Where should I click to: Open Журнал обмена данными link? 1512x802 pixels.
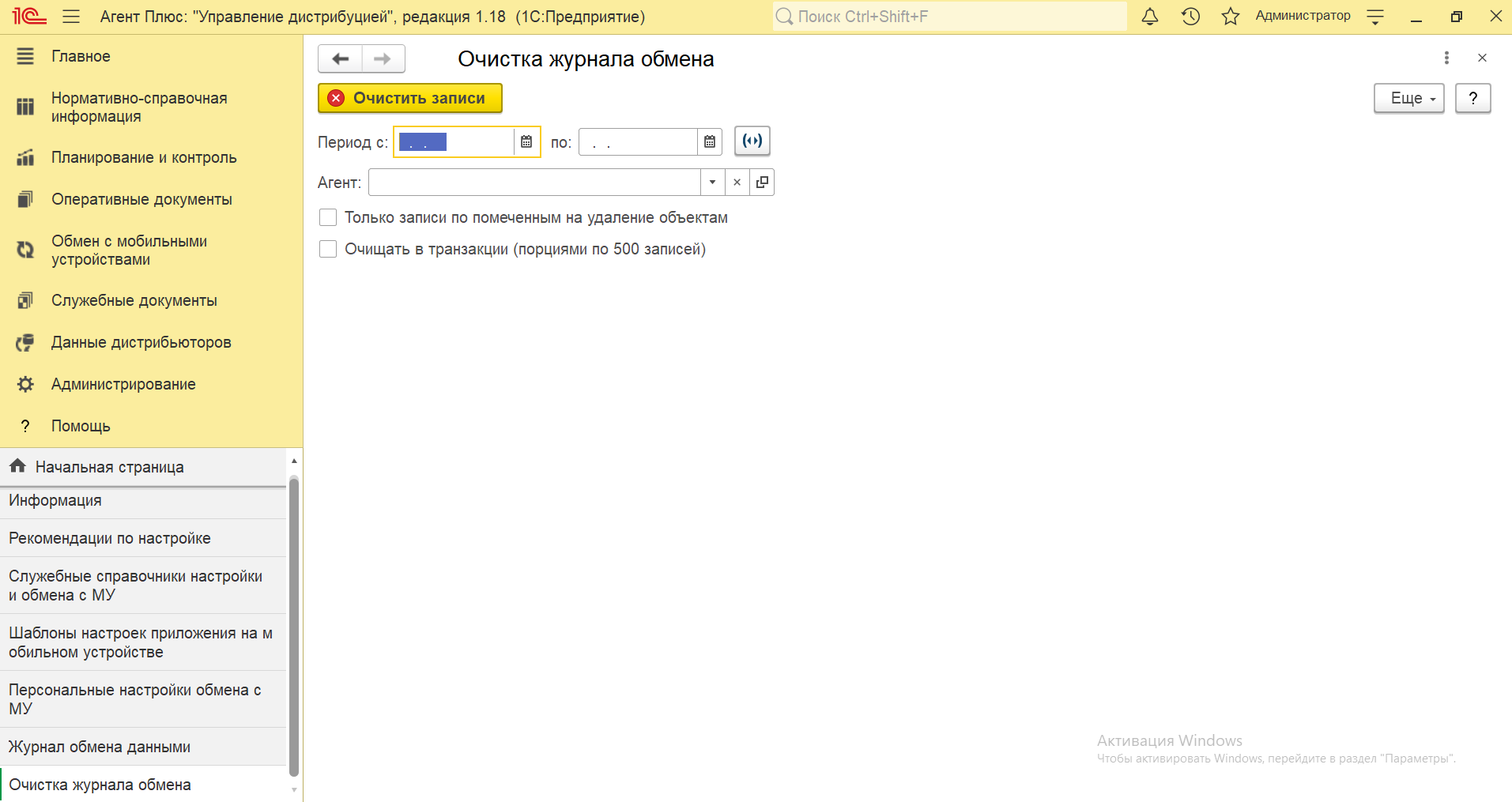[100, 747]
